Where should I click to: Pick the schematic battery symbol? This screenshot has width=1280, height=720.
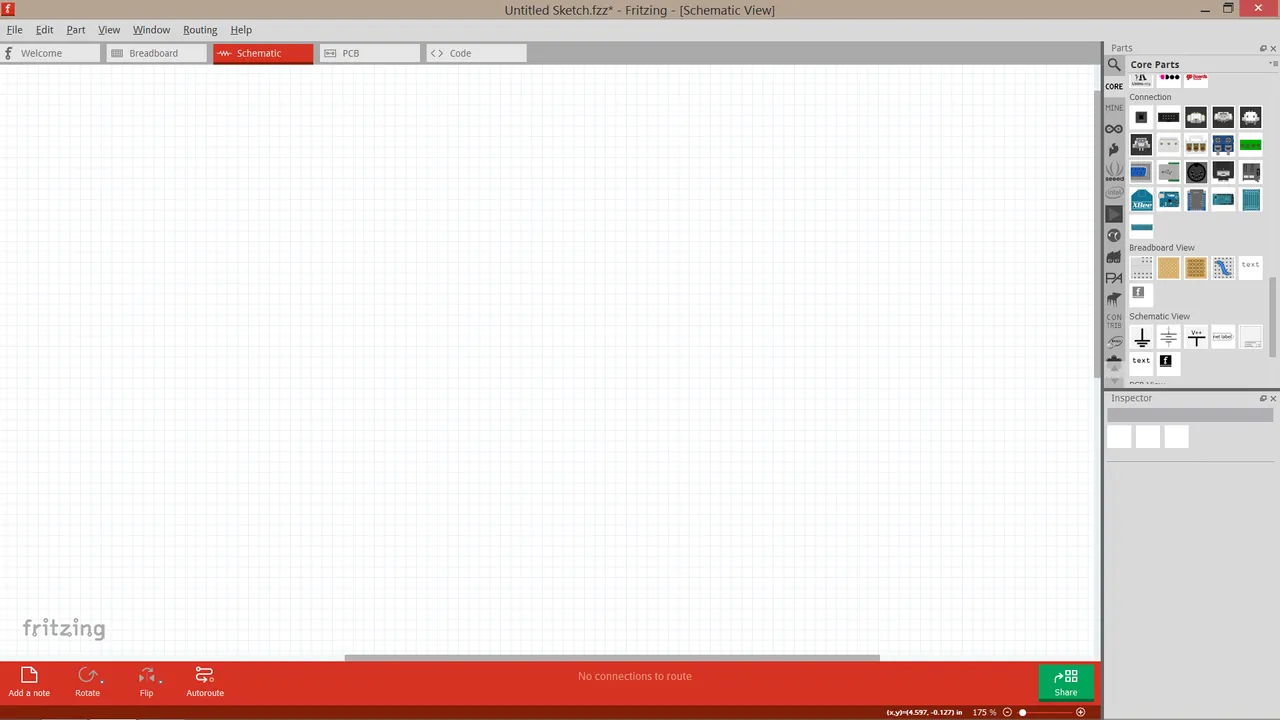click(1168, 338)
